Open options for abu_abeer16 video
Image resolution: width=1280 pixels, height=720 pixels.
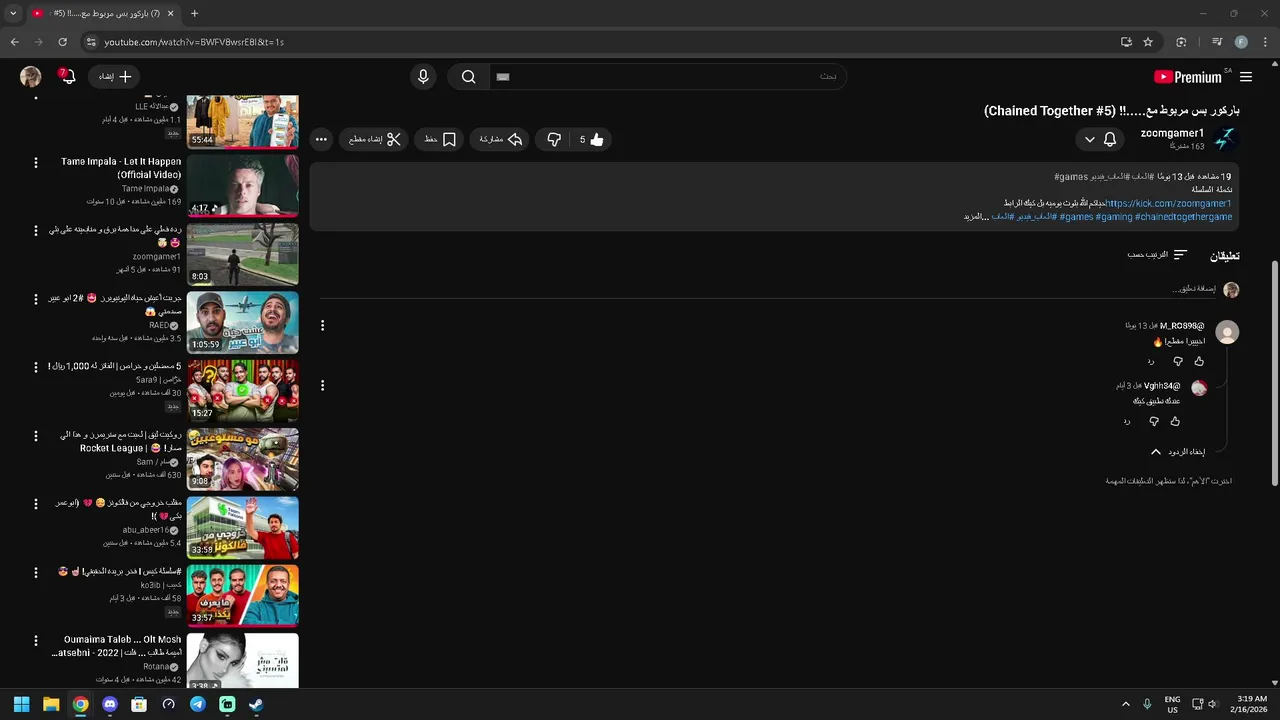pyautogui.click(x=36, y=503)
